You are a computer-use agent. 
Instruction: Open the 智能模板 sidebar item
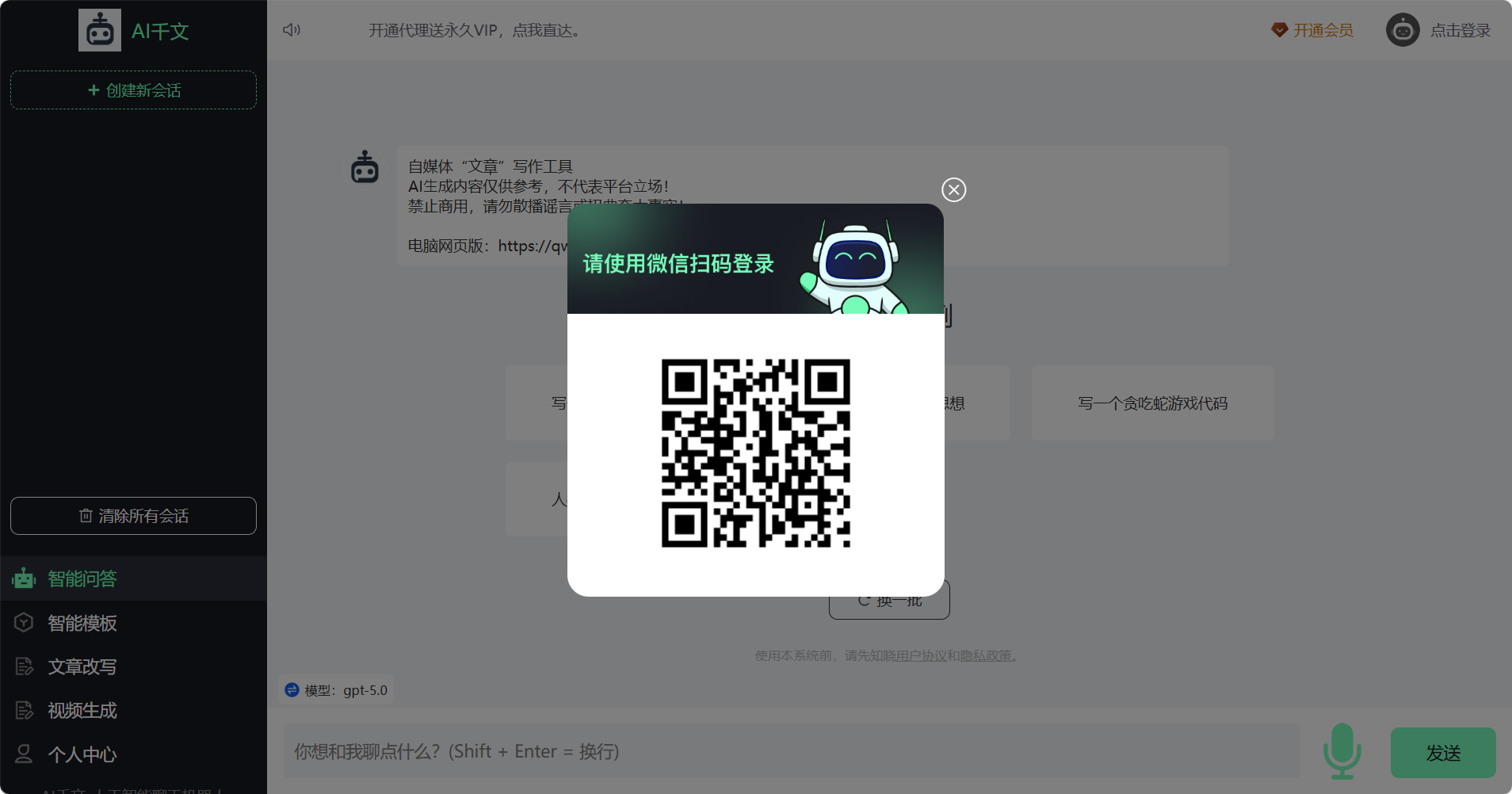coord(82,624)
